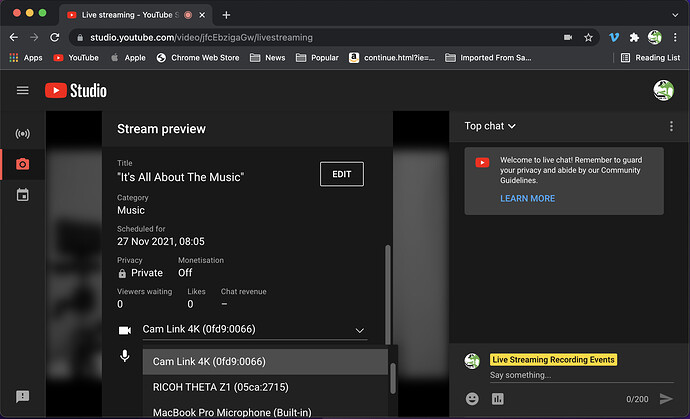Click the send message arrow icon
This screenshot has width=690, height=419.
(666, 399)
